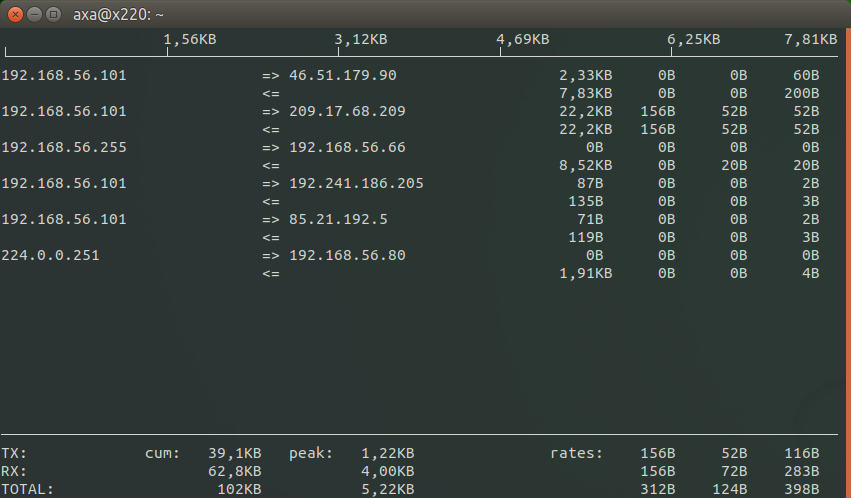This screenshot has height=498, width=851.
Task: Click source 192.168.56.101 in 209.17.68.209 row
Action: click(64, 111)
